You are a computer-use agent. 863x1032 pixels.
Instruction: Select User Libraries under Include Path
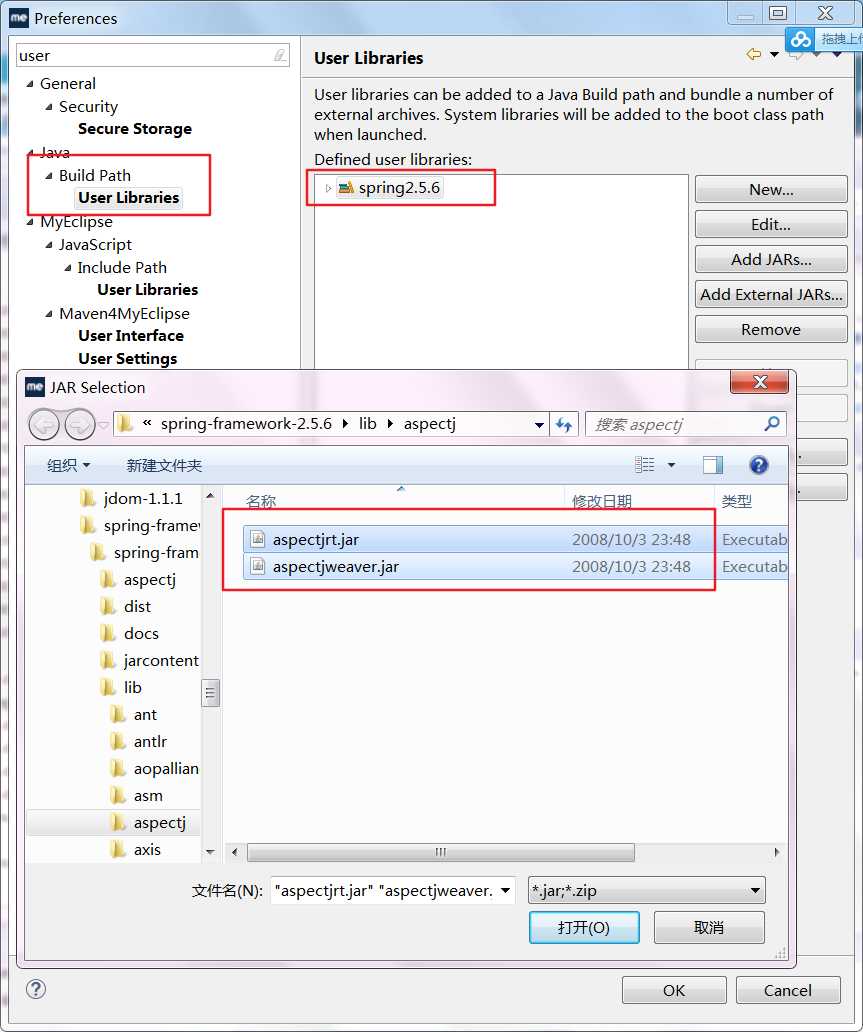tap(147, 290)
